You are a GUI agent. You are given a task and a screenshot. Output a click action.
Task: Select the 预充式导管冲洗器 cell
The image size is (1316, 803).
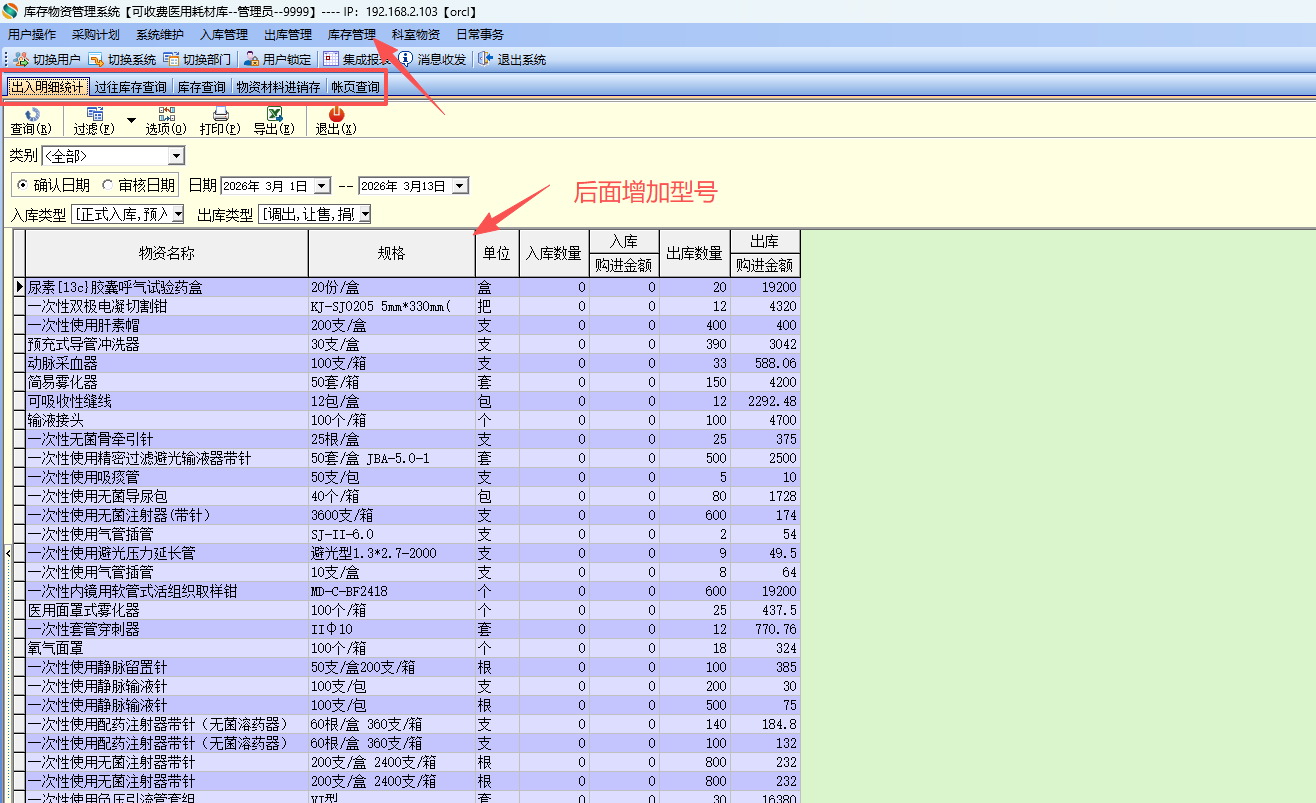[167, 344]
